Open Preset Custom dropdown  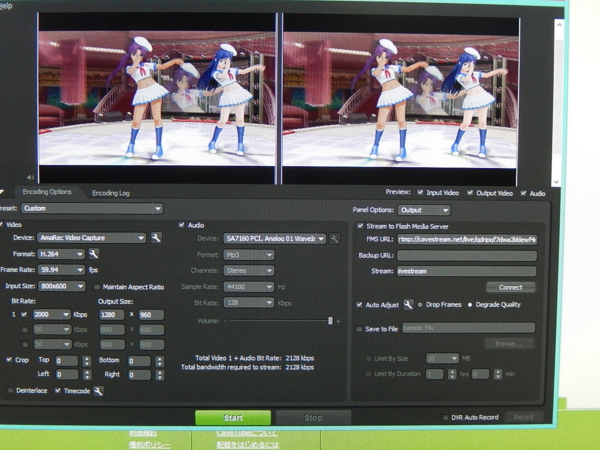click(92, 209)
